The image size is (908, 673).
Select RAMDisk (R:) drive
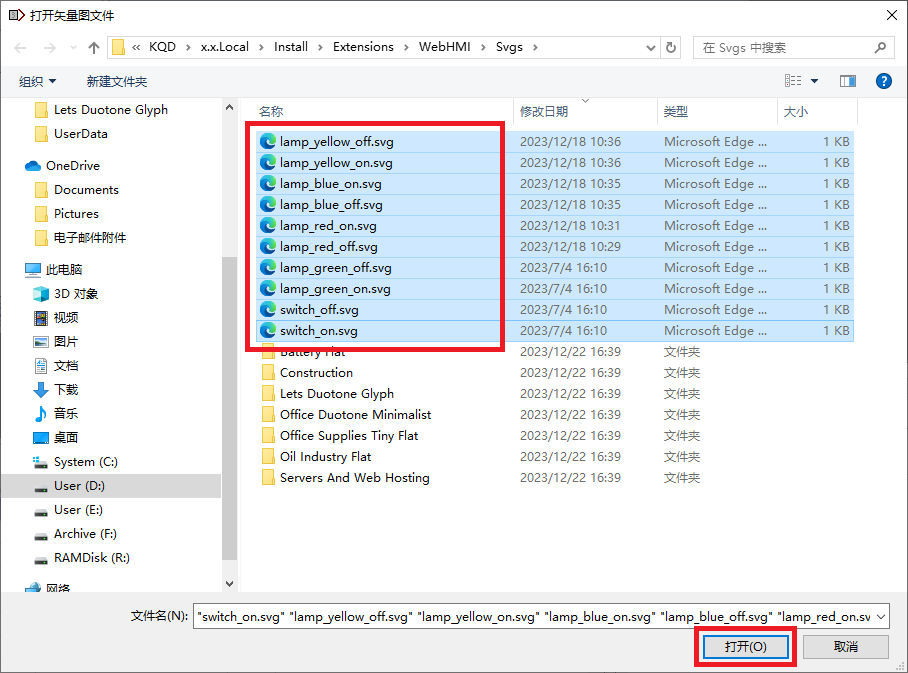point(91,558)
